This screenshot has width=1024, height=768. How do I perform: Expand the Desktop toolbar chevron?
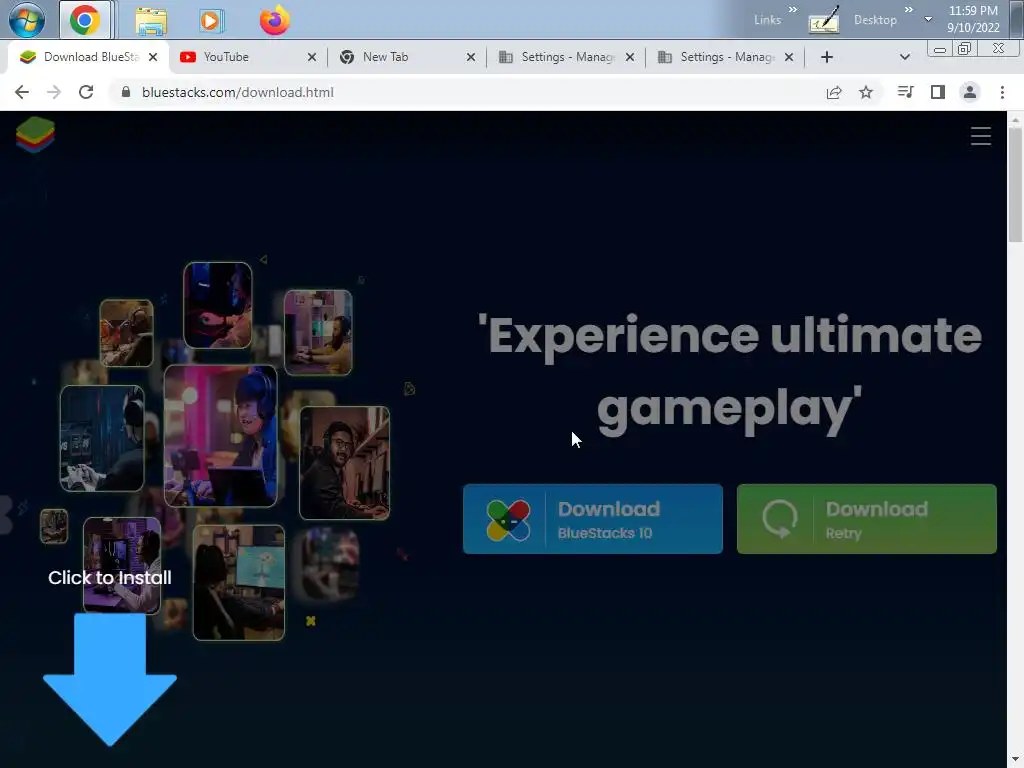pos(908,10)
